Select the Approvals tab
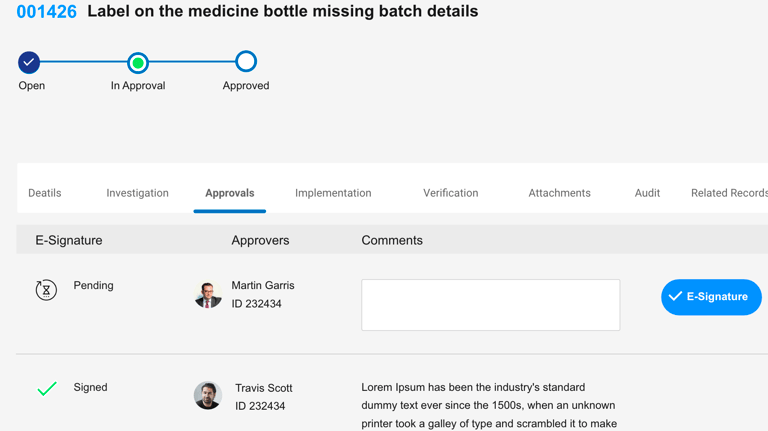768x431 pixels. pyautogui.click(x=230, y=193)
